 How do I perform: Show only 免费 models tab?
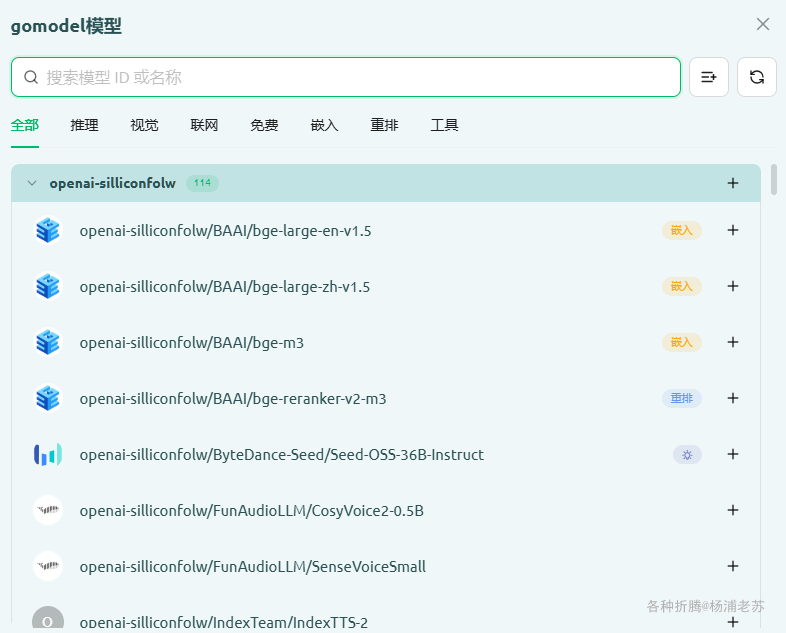pos(264,125)
